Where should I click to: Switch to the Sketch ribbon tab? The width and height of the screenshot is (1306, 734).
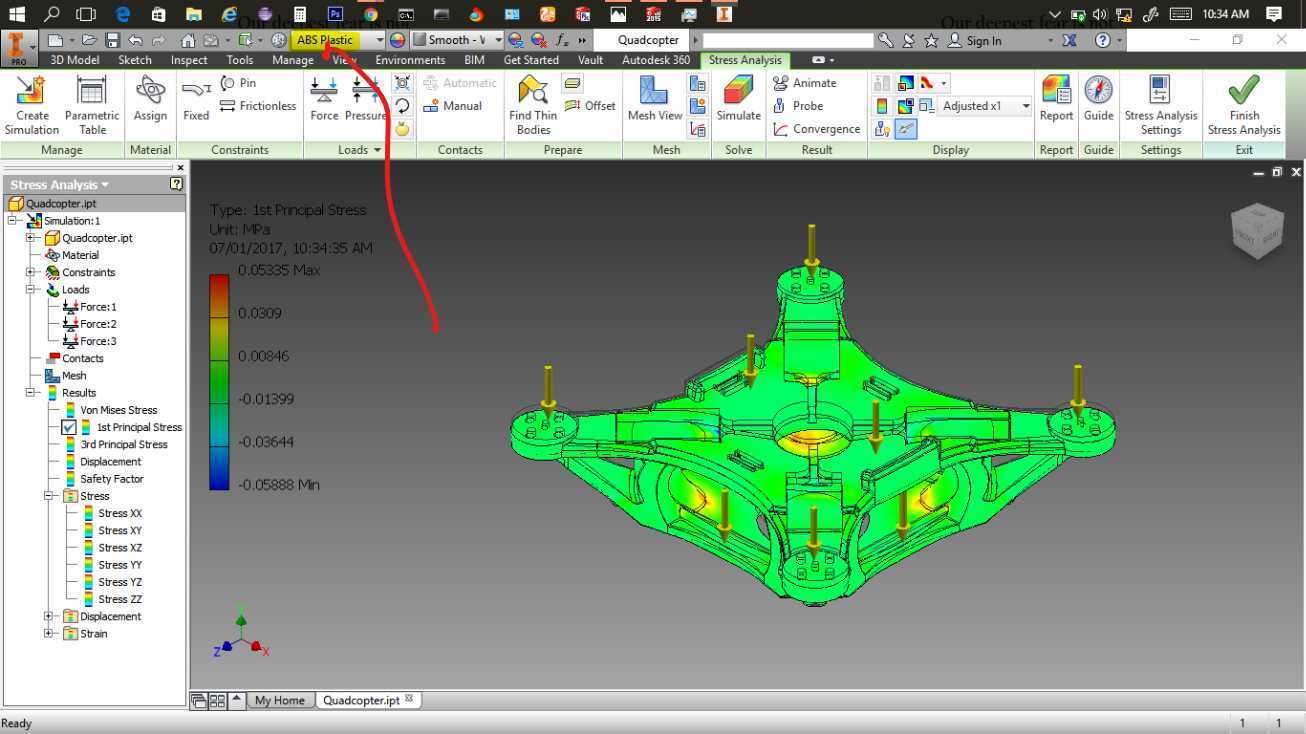(x=135, y=60)
